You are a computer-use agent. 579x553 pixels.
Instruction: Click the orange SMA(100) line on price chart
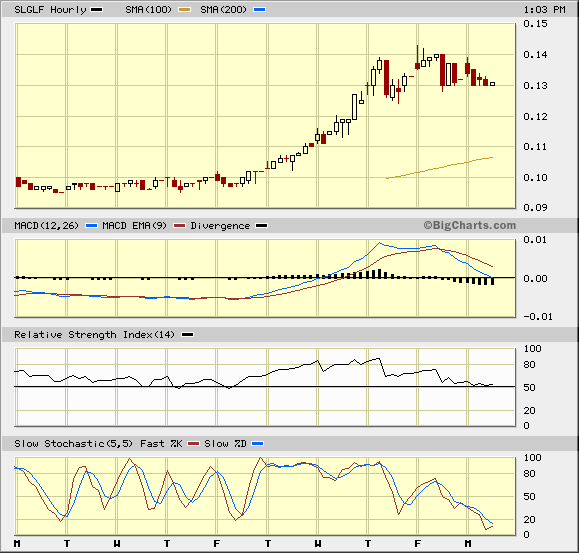[x=439, y=168]
